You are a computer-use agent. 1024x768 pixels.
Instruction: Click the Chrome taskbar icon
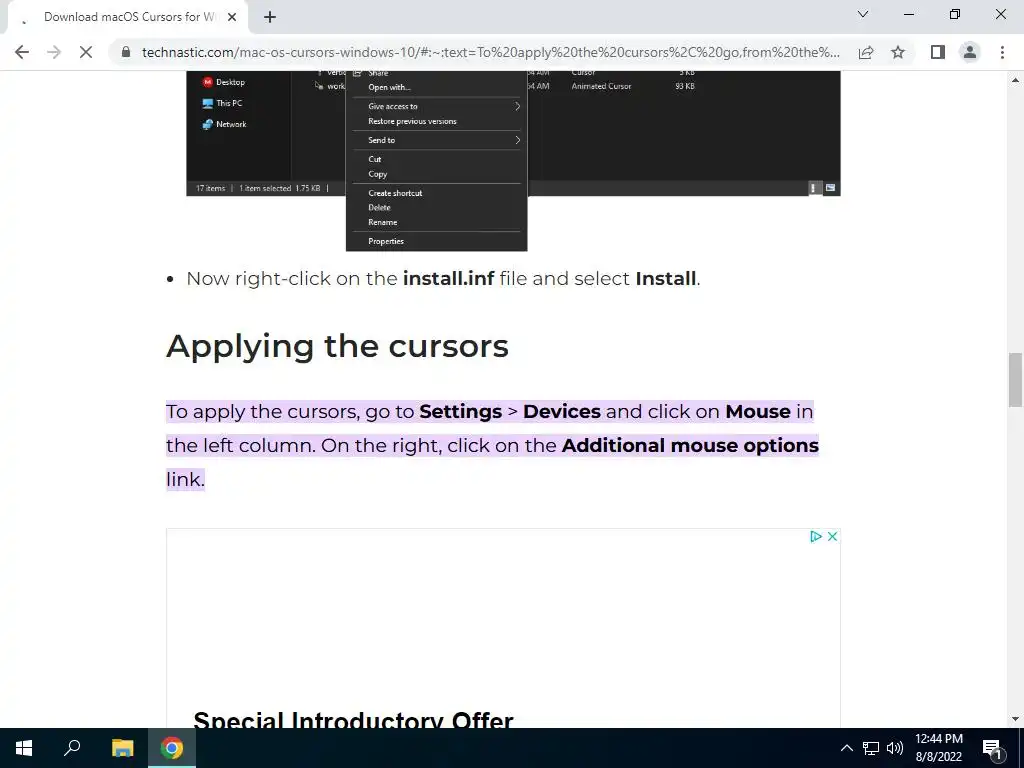(172, 748)
